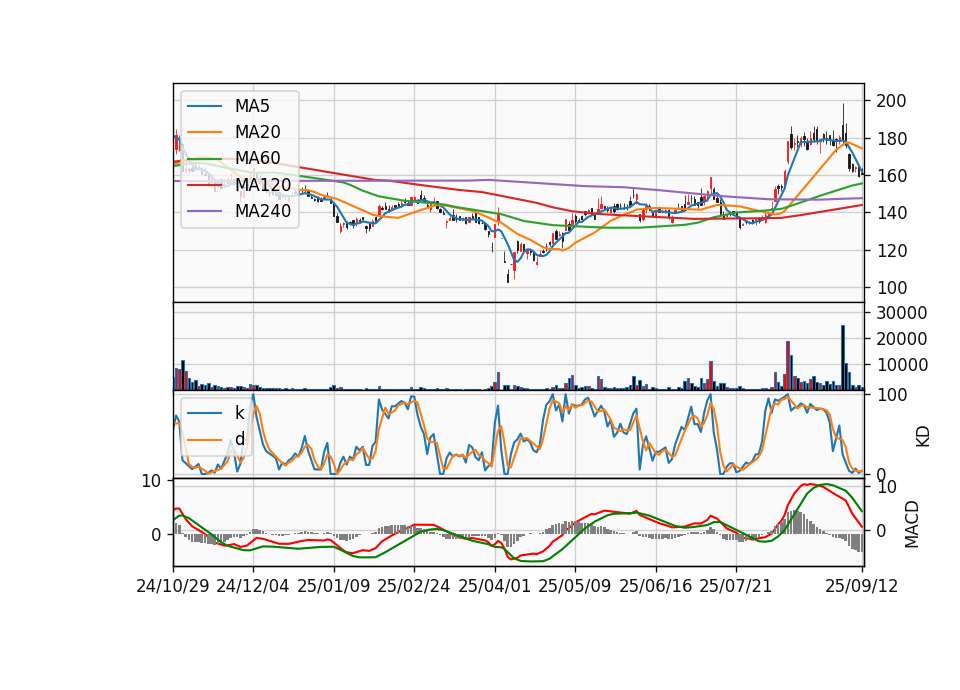960x690 pixels.
Task: Click the 25/05/09 date label
Action: click(x=574, y=586)
